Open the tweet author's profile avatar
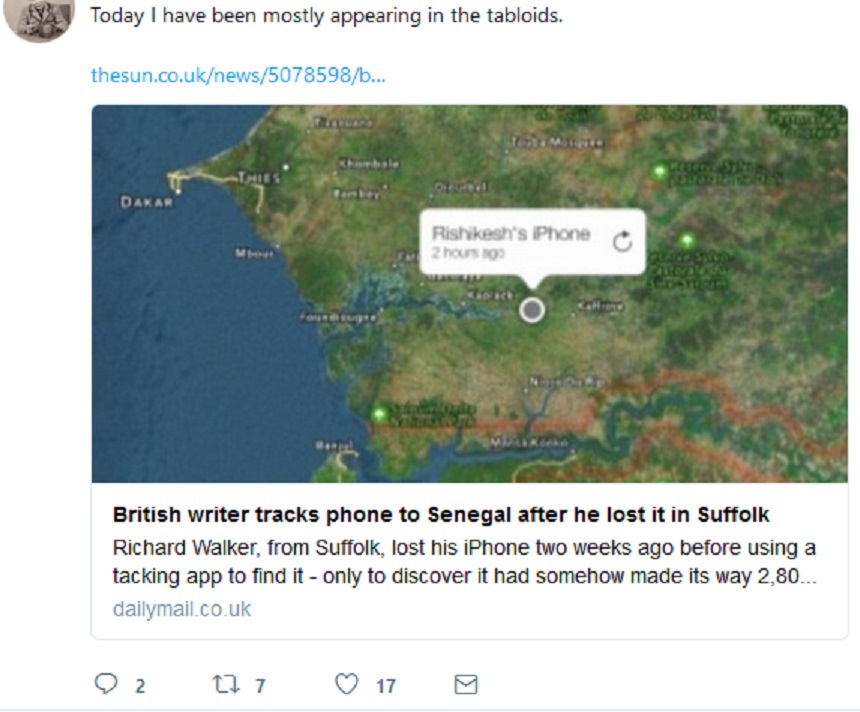 [40, 18]
